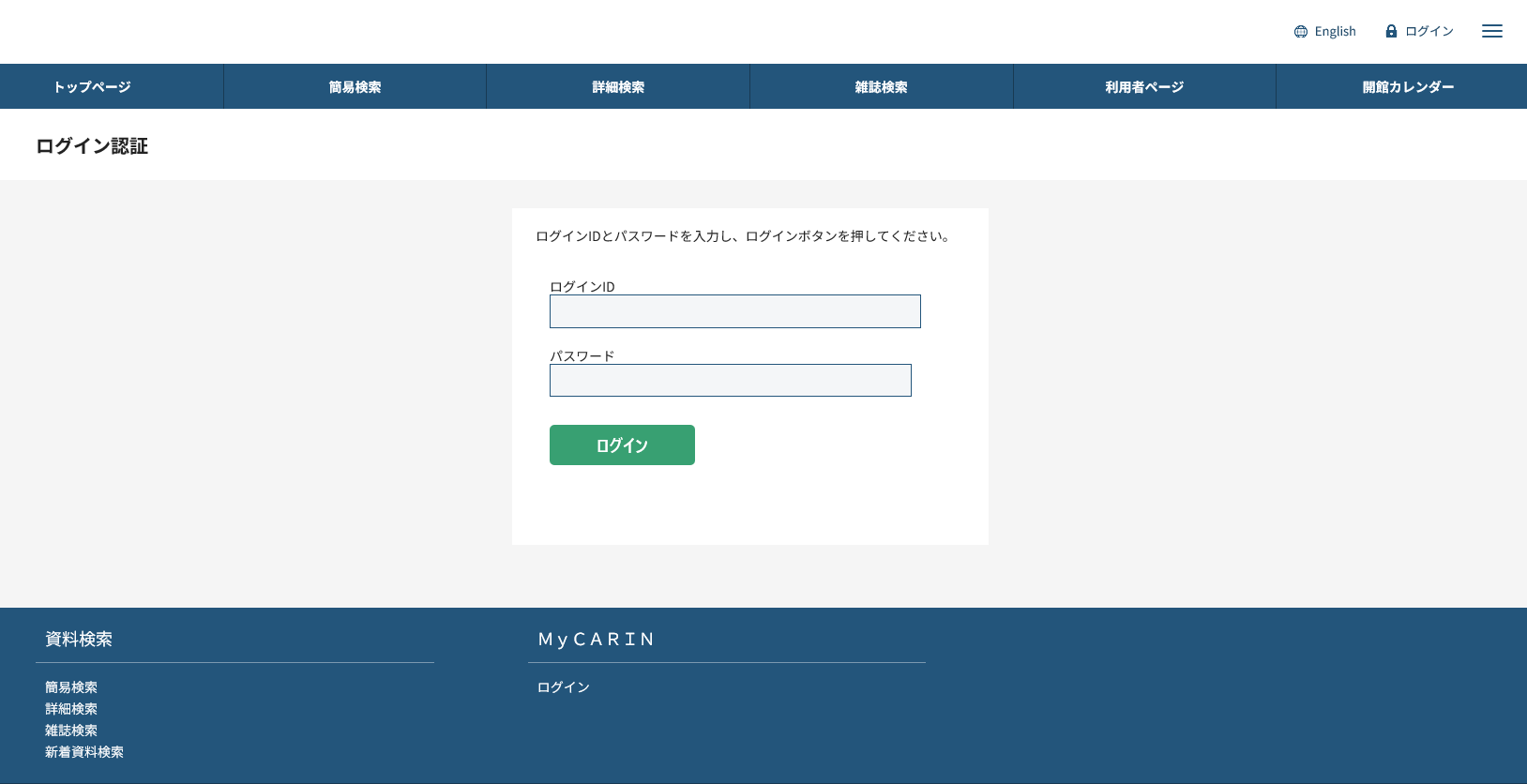Screen dimensions: 1527x784
Task: Select 雑誌検索 in navigation bar
Action: (x=881, y=87)
